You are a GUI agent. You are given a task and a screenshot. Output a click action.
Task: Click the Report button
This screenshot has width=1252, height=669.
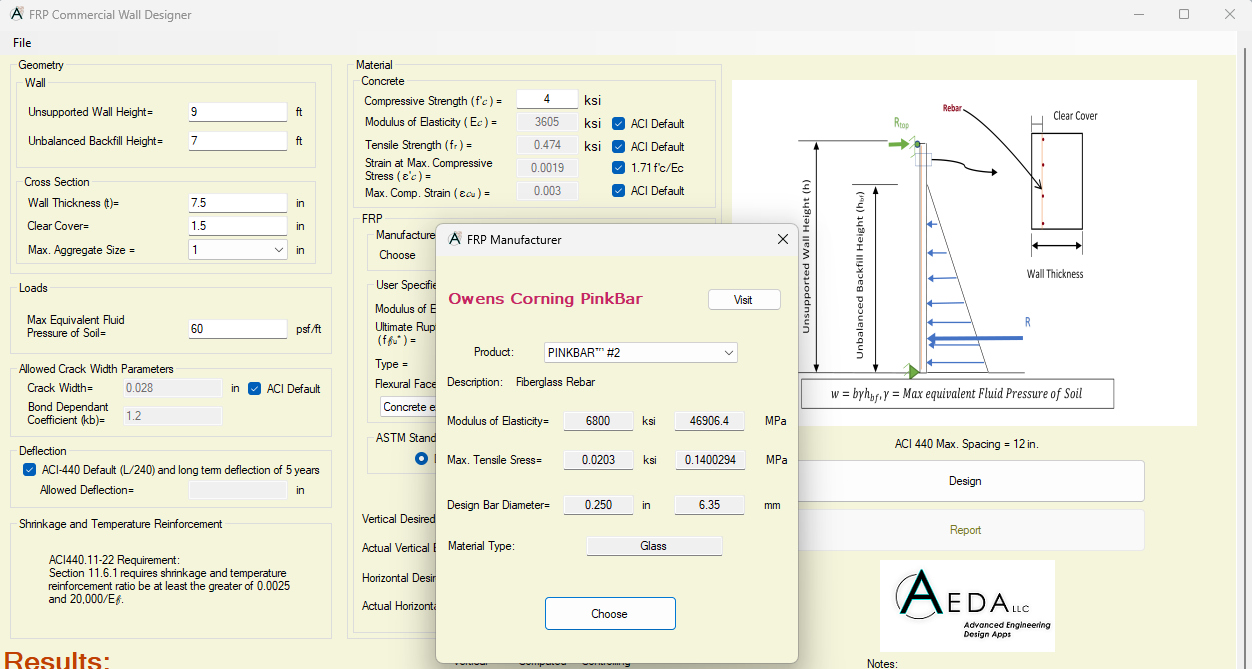965,530
